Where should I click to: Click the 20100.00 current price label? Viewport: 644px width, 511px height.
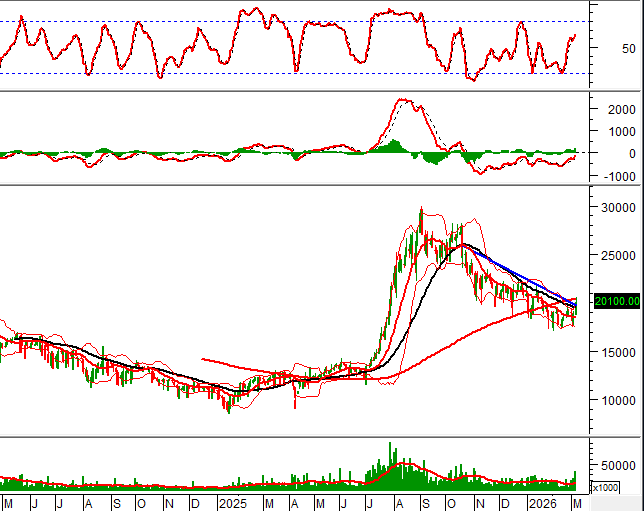coord(617,301)
